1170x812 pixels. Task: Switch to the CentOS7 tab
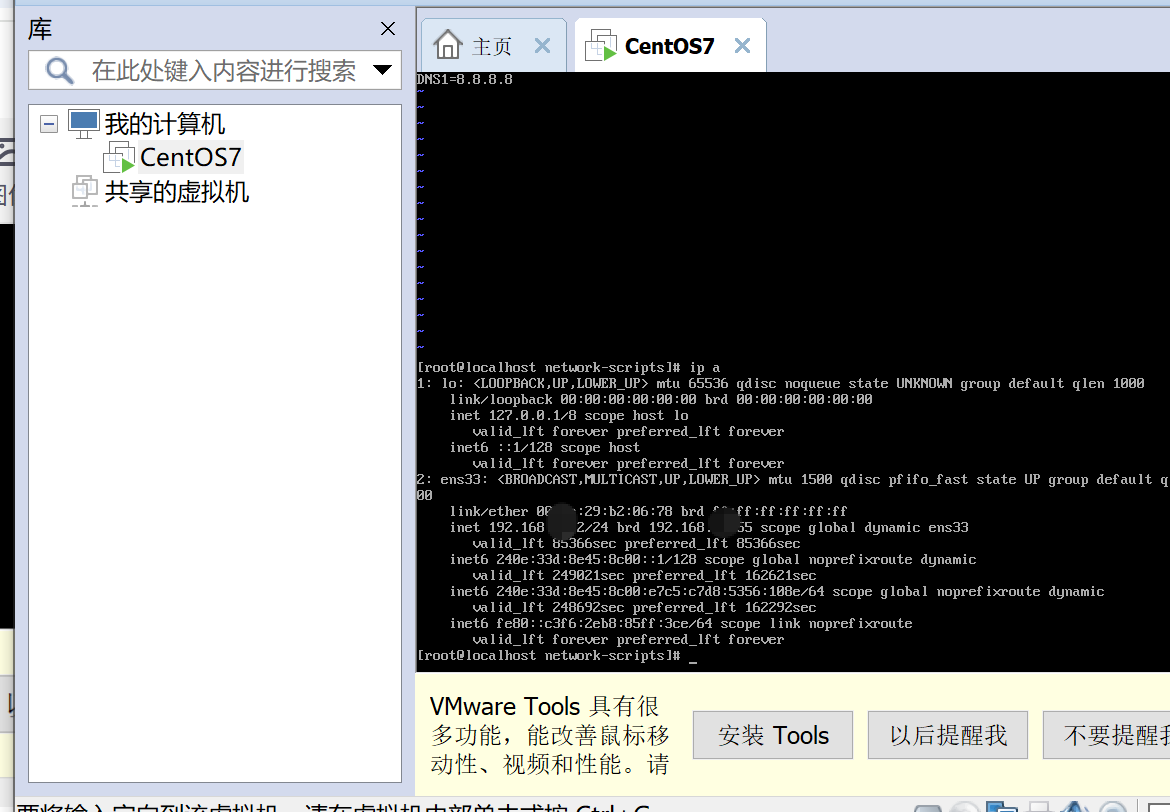click(670, 46)
